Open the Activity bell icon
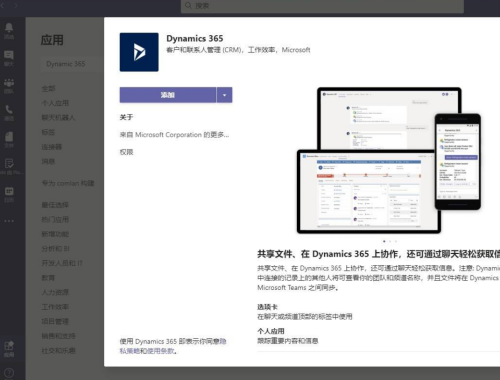This screenshot has width=500, height=380. (9, 28)
